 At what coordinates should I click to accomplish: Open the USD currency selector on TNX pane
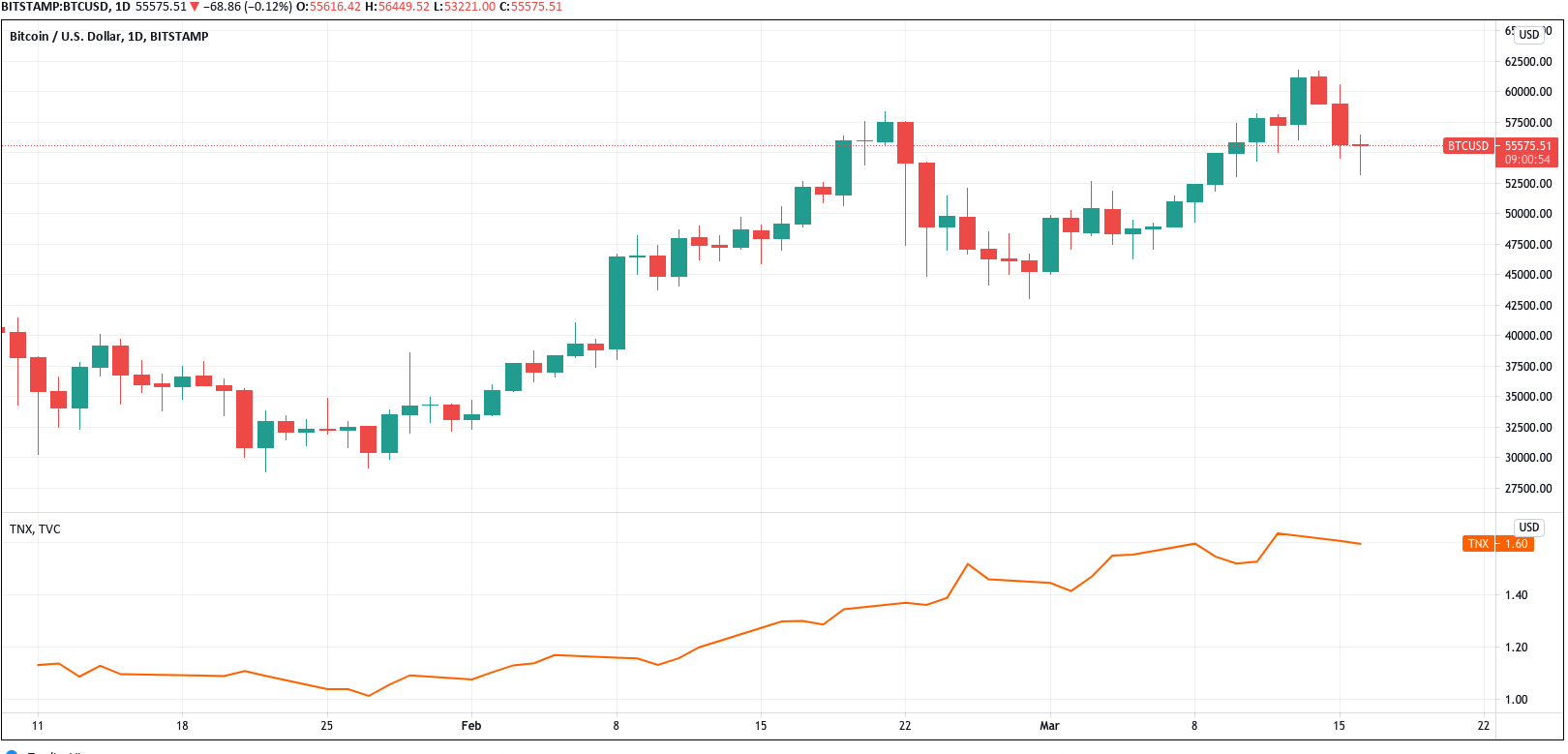[1529, 528]
